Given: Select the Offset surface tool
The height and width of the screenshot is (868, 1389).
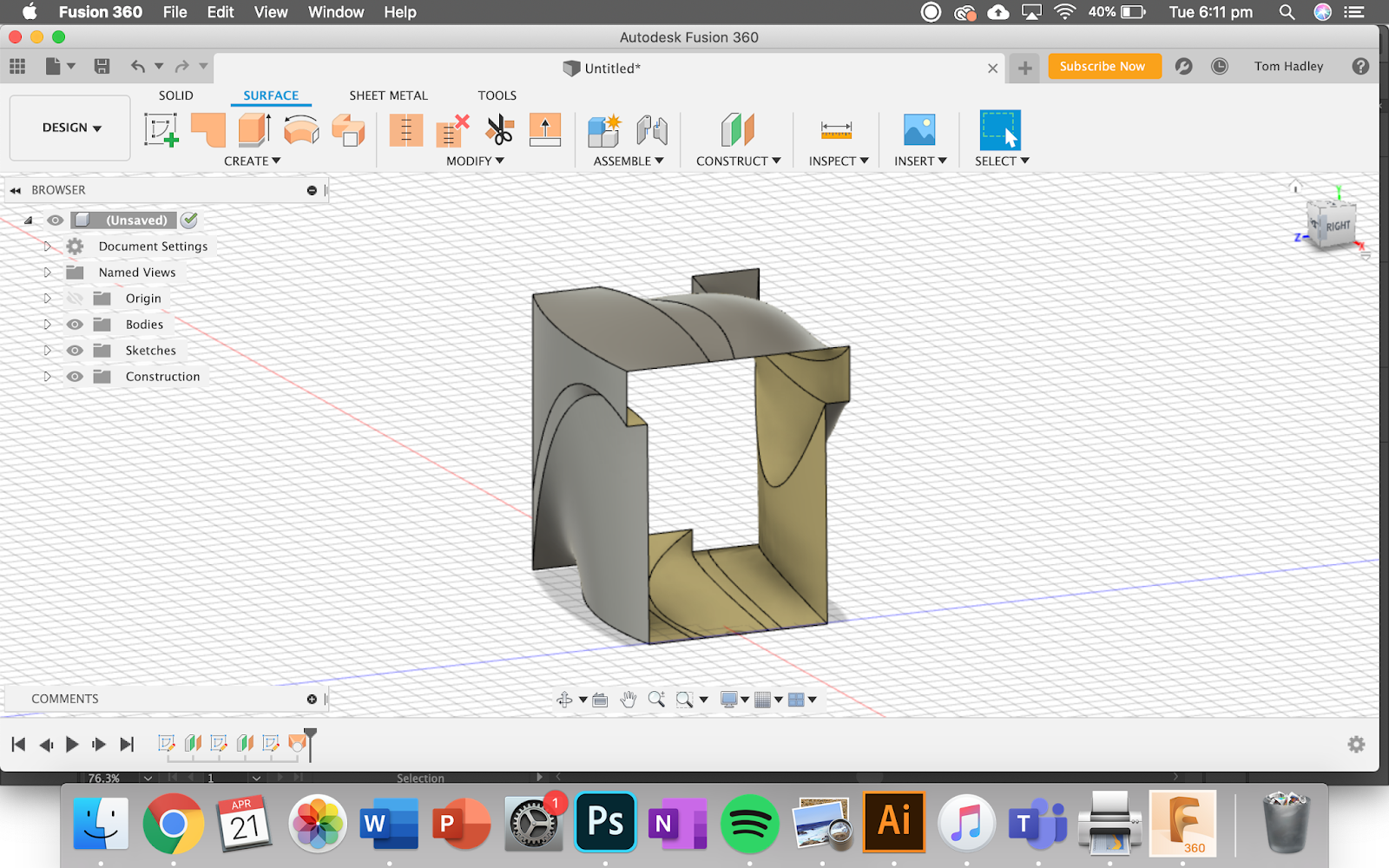Looking at the screenshot, I should 348,130.
